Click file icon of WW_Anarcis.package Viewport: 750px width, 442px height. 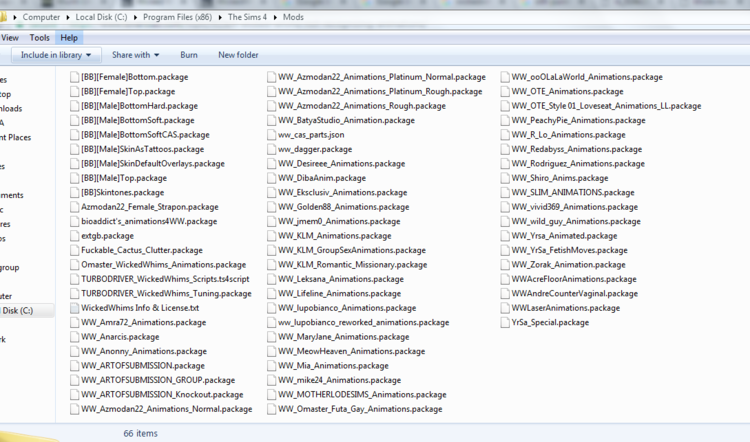pos(74,337)
